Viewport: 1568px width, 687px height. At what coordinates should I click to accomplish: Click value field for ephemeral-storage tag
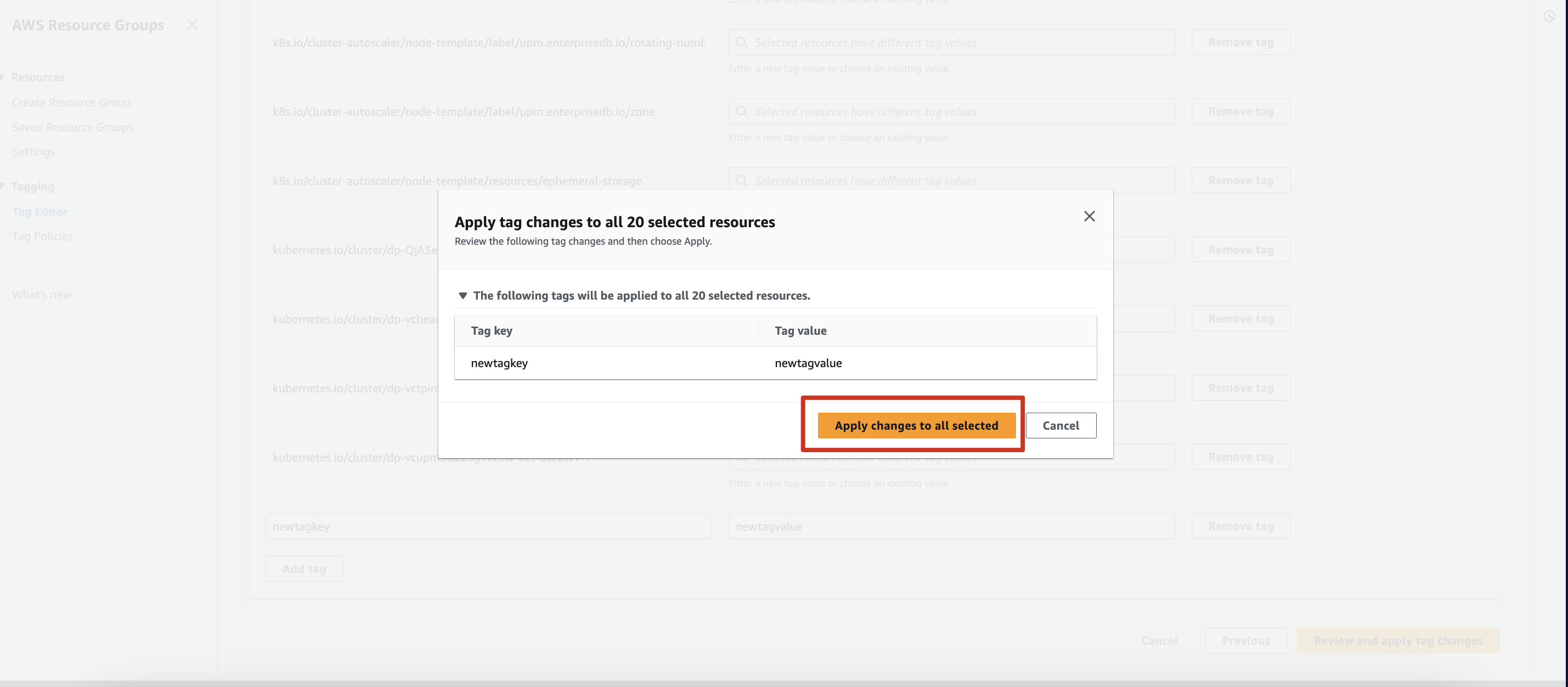[951, 181]
